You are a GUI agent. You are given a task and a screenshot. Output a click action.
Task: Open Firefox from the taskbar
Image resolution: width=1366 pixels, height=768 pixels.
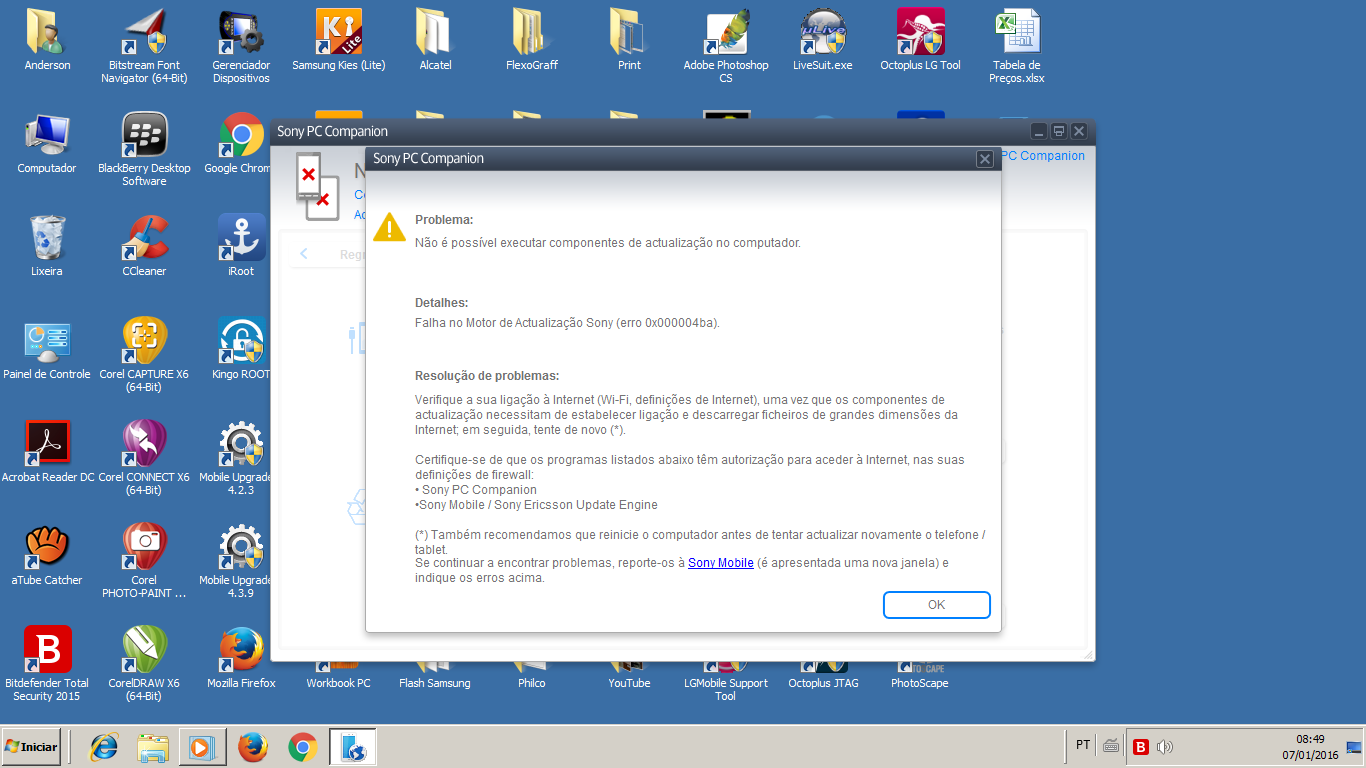[253, 747]
